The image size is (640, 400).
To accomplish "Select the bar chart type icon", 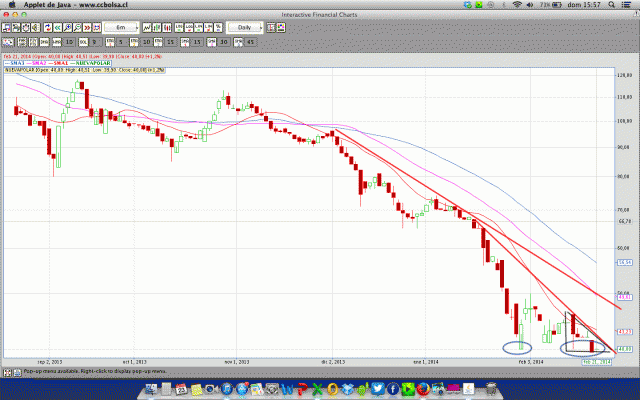I will [x=157, y=27].
